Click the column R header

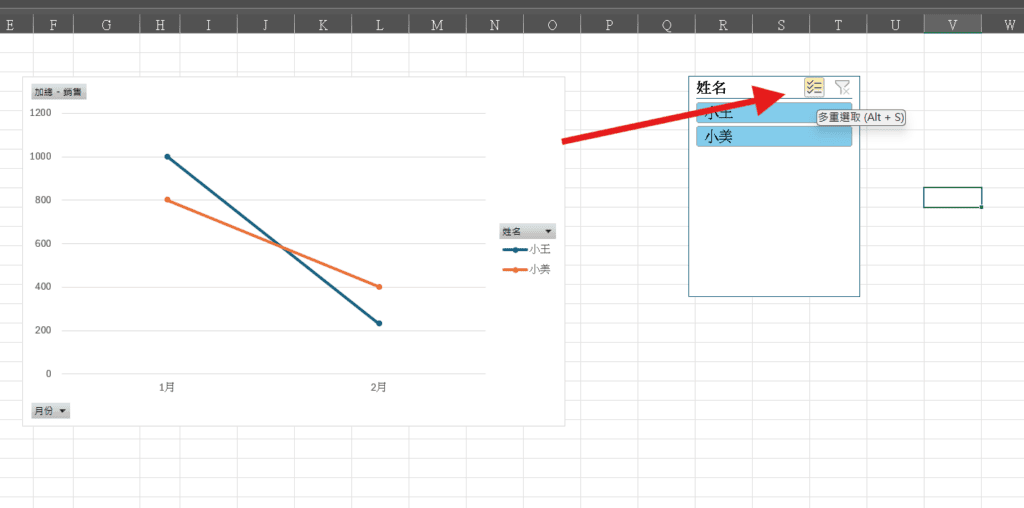tap(723, 24)
